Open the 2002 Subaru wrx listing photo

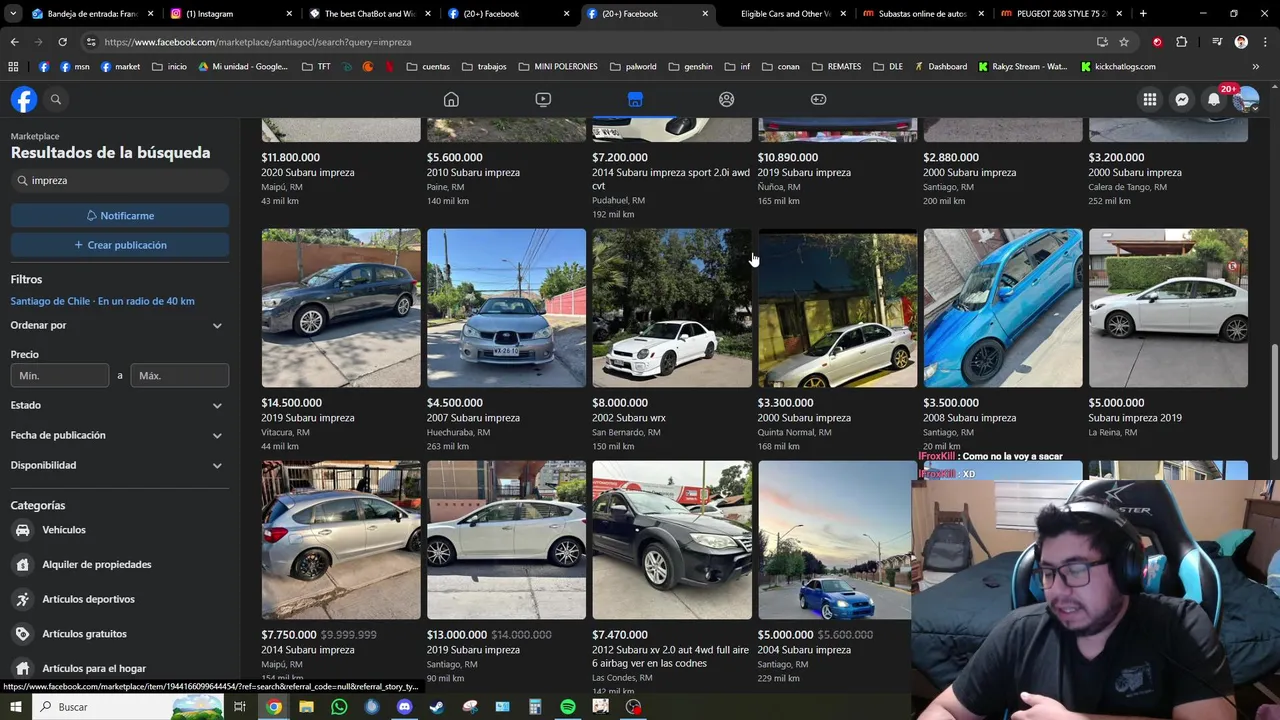click(672, 308)
